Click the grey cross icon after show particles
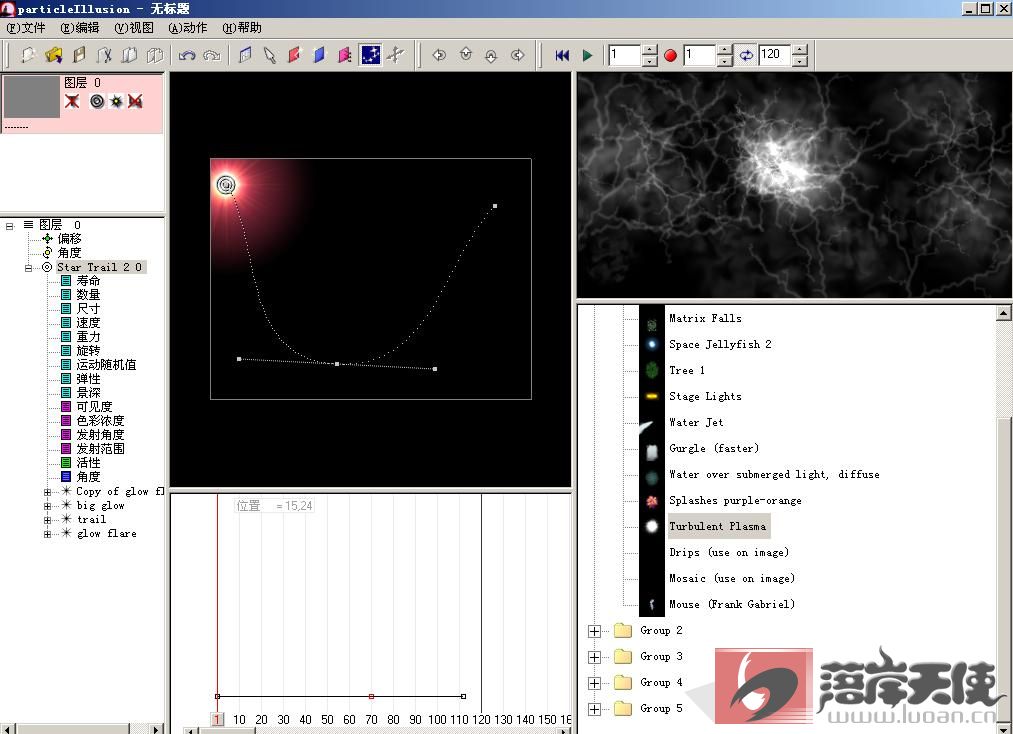This screenshot has width=1013, height=734. tap(395, 56)
